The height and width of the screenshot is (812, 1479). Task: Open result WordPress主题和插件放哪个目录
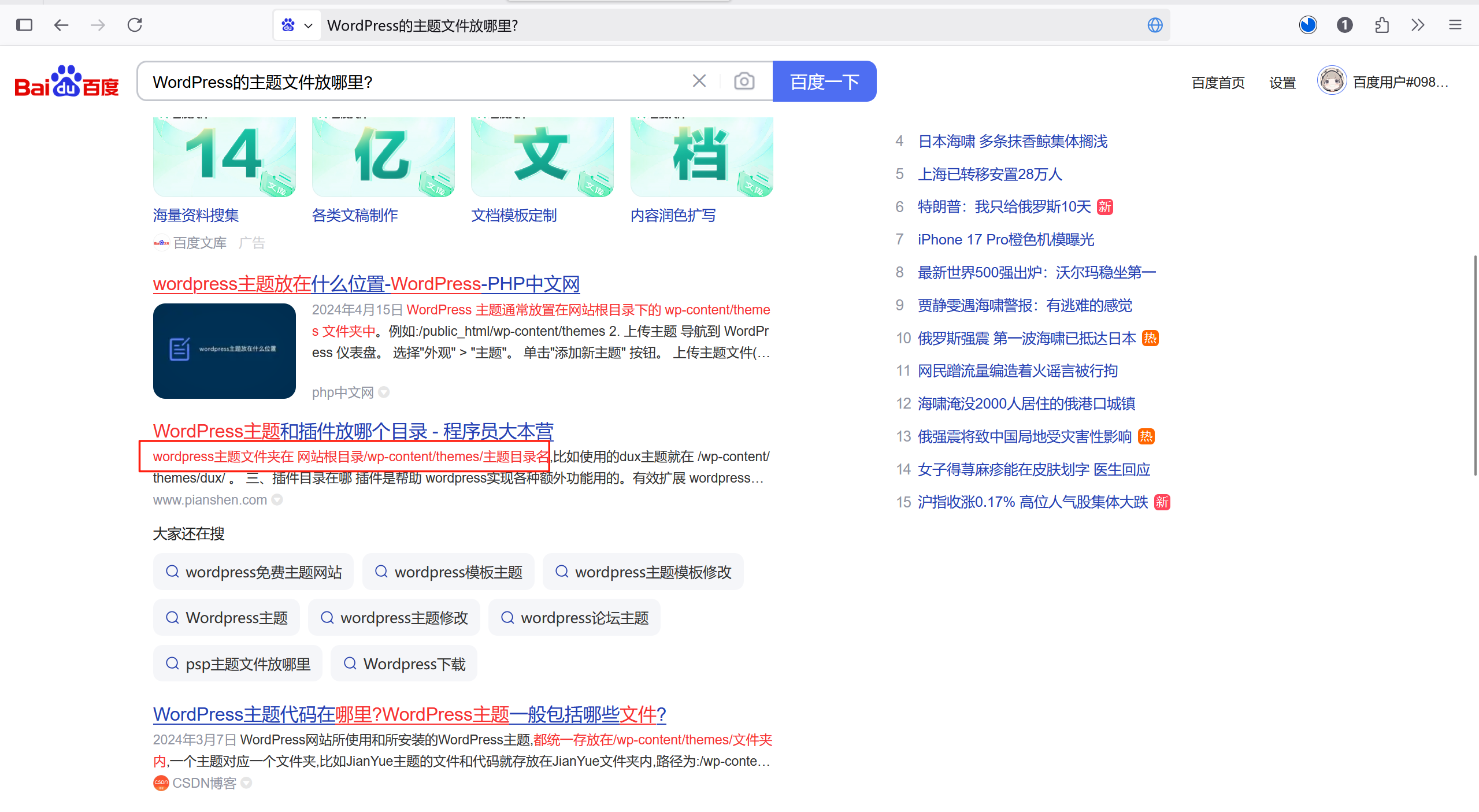pos(353,431)
